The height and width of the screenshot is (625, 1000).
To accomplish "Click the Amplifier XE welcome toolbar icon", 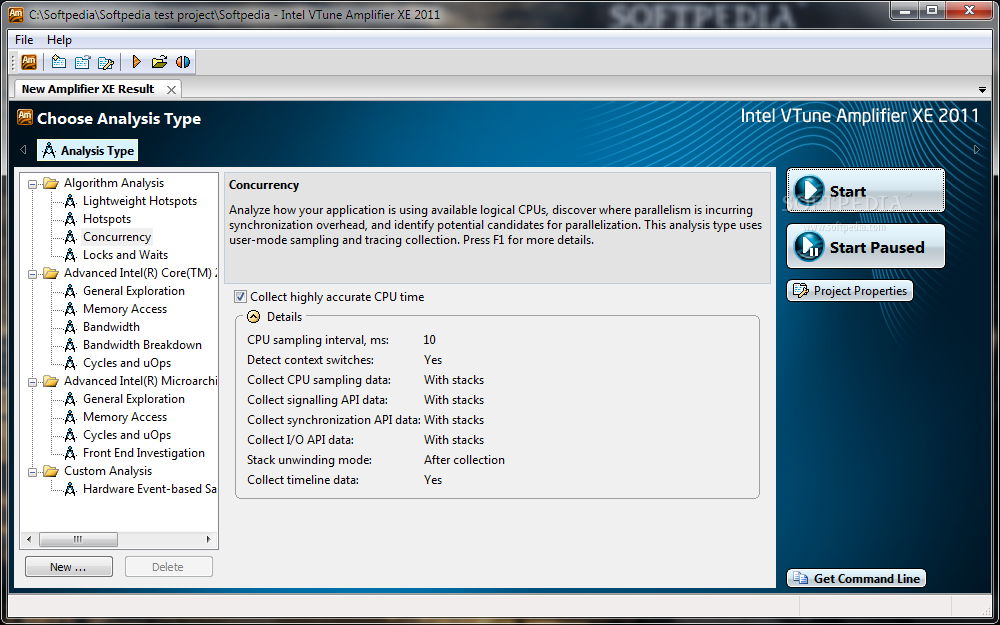I will tap(29, 62).
